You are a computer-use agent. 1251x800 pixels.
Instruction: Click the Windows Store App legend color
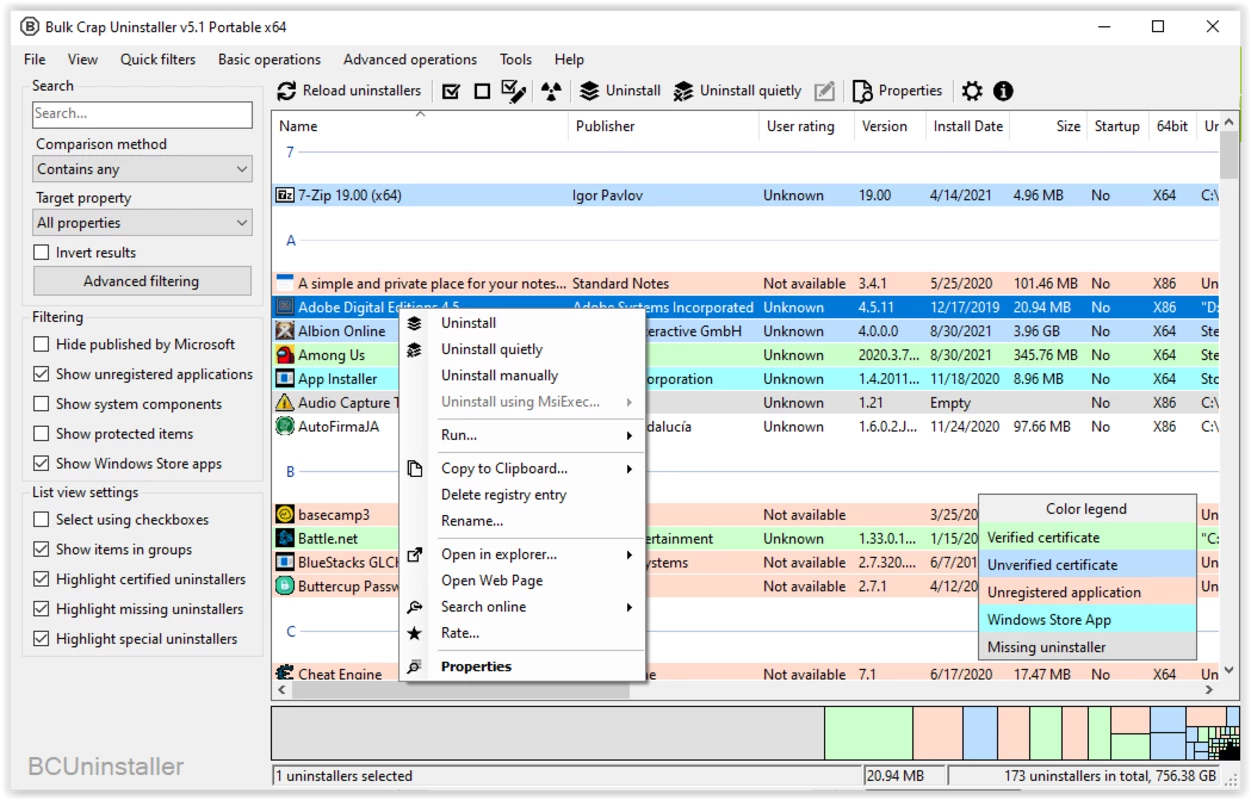coord(1087,620)
